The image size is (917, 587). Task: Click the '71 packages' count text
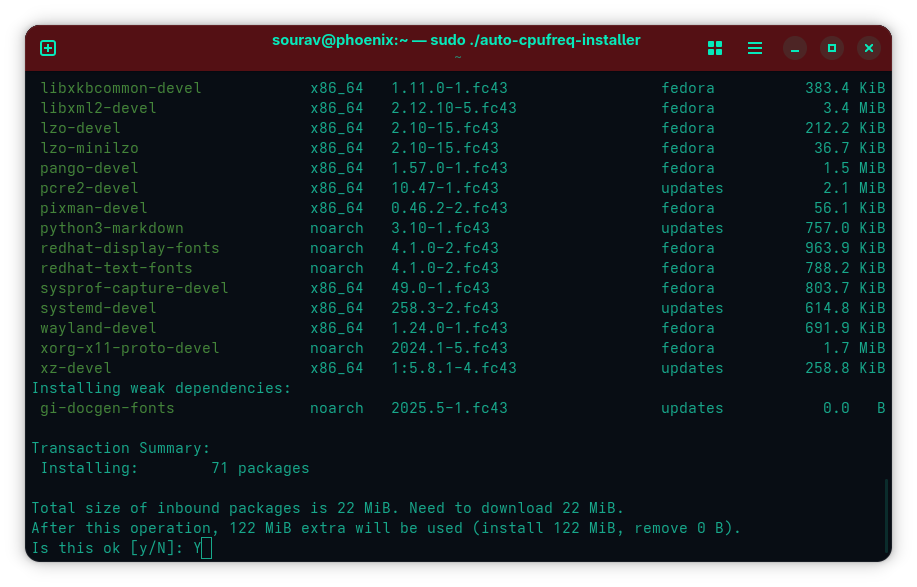coord(260,468)
